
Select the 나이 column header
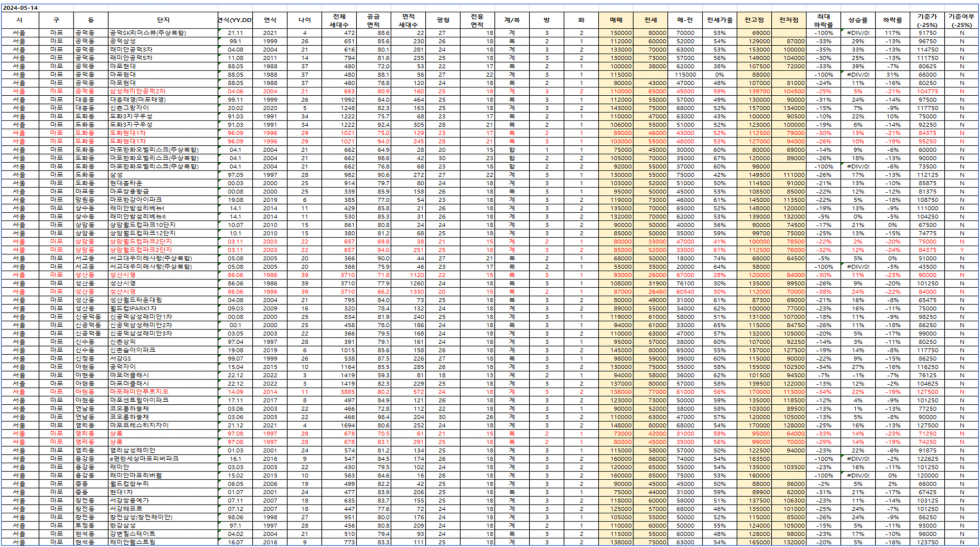[x=304, y=20]
